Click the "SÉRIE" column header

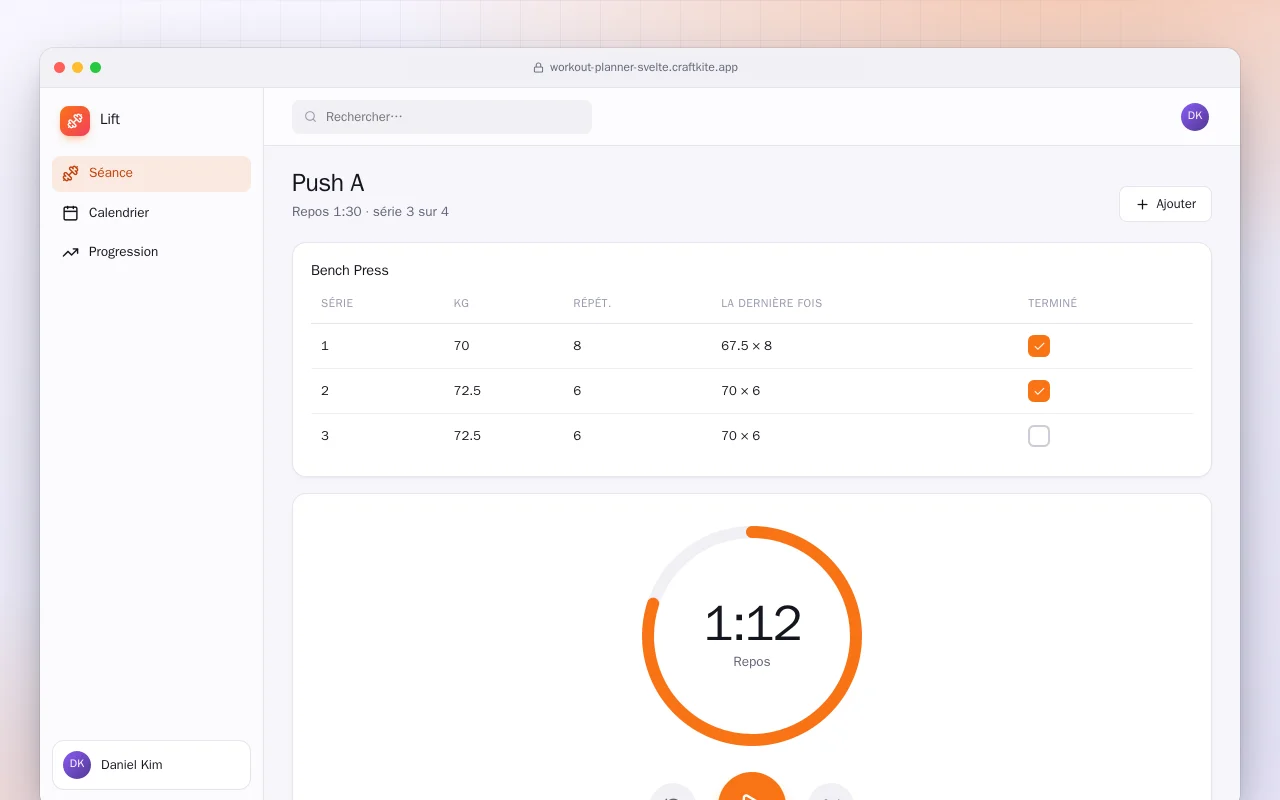[x=337, y=303]
